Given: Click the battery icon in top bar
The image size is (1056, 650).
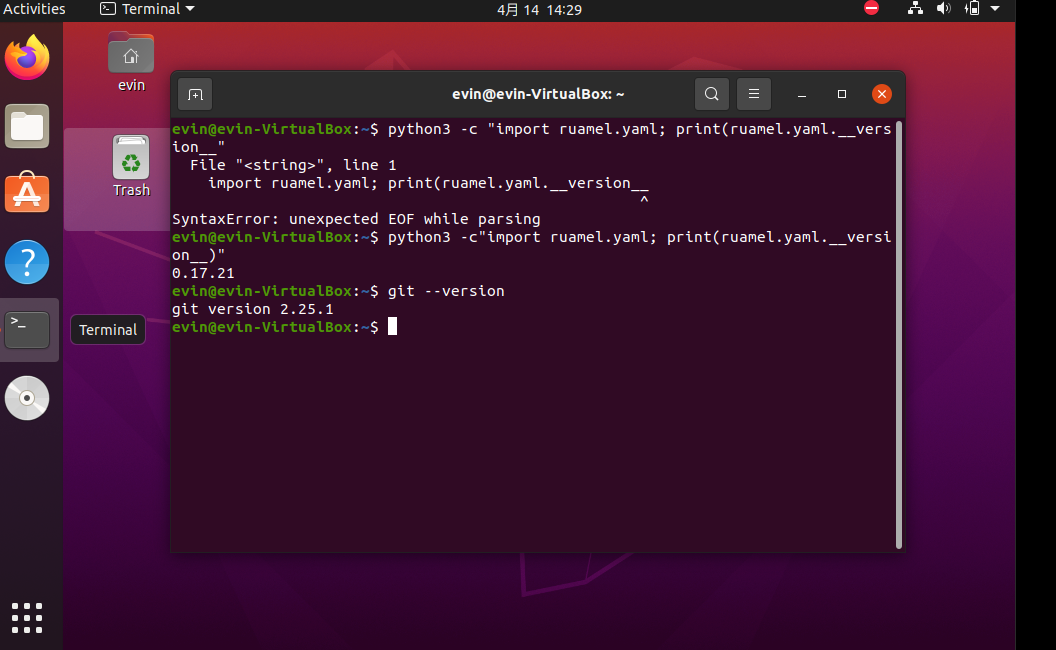Looking at the screenshot, I should [972, 8].
